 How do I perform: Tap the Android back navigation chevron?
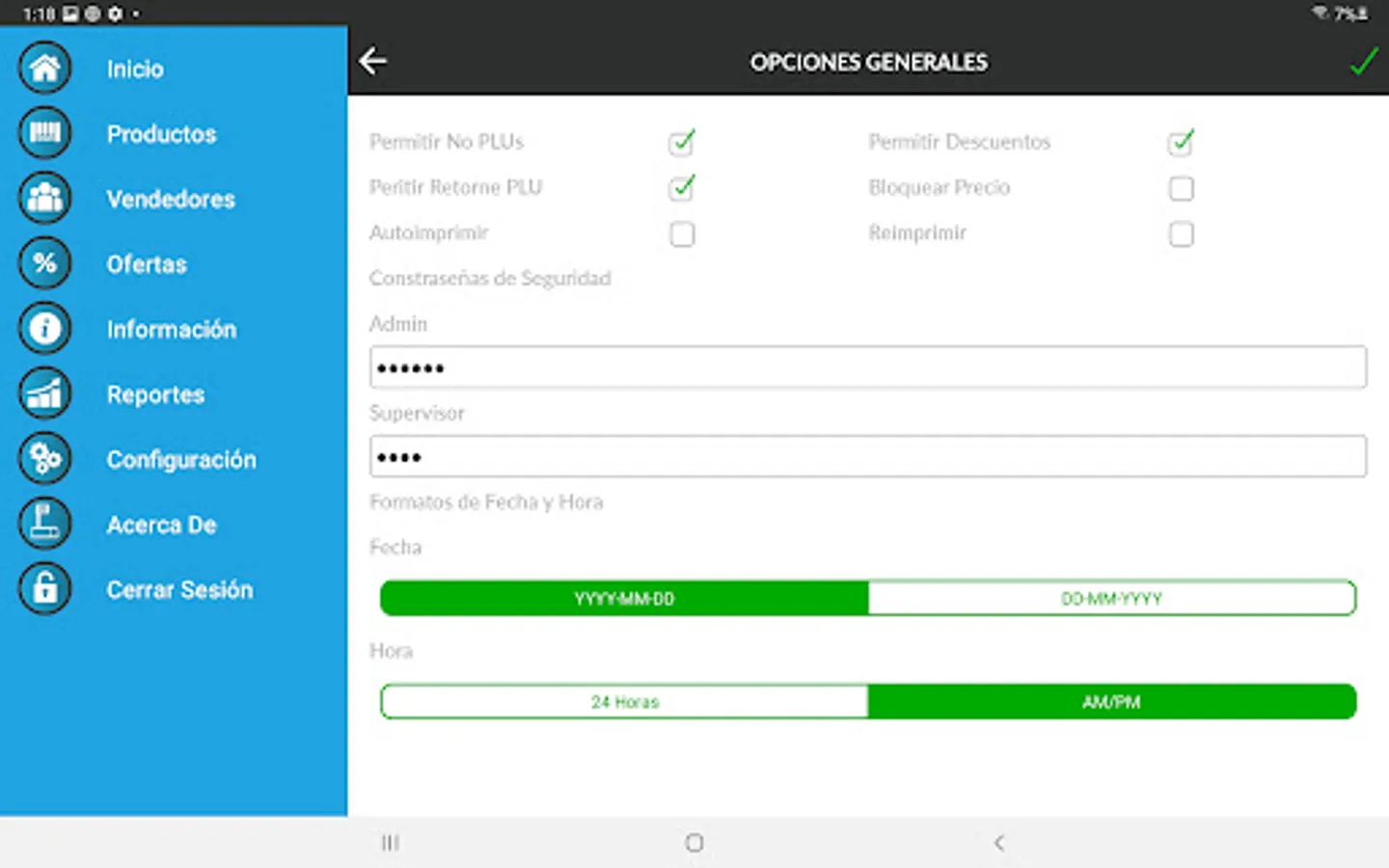point(998,843)
